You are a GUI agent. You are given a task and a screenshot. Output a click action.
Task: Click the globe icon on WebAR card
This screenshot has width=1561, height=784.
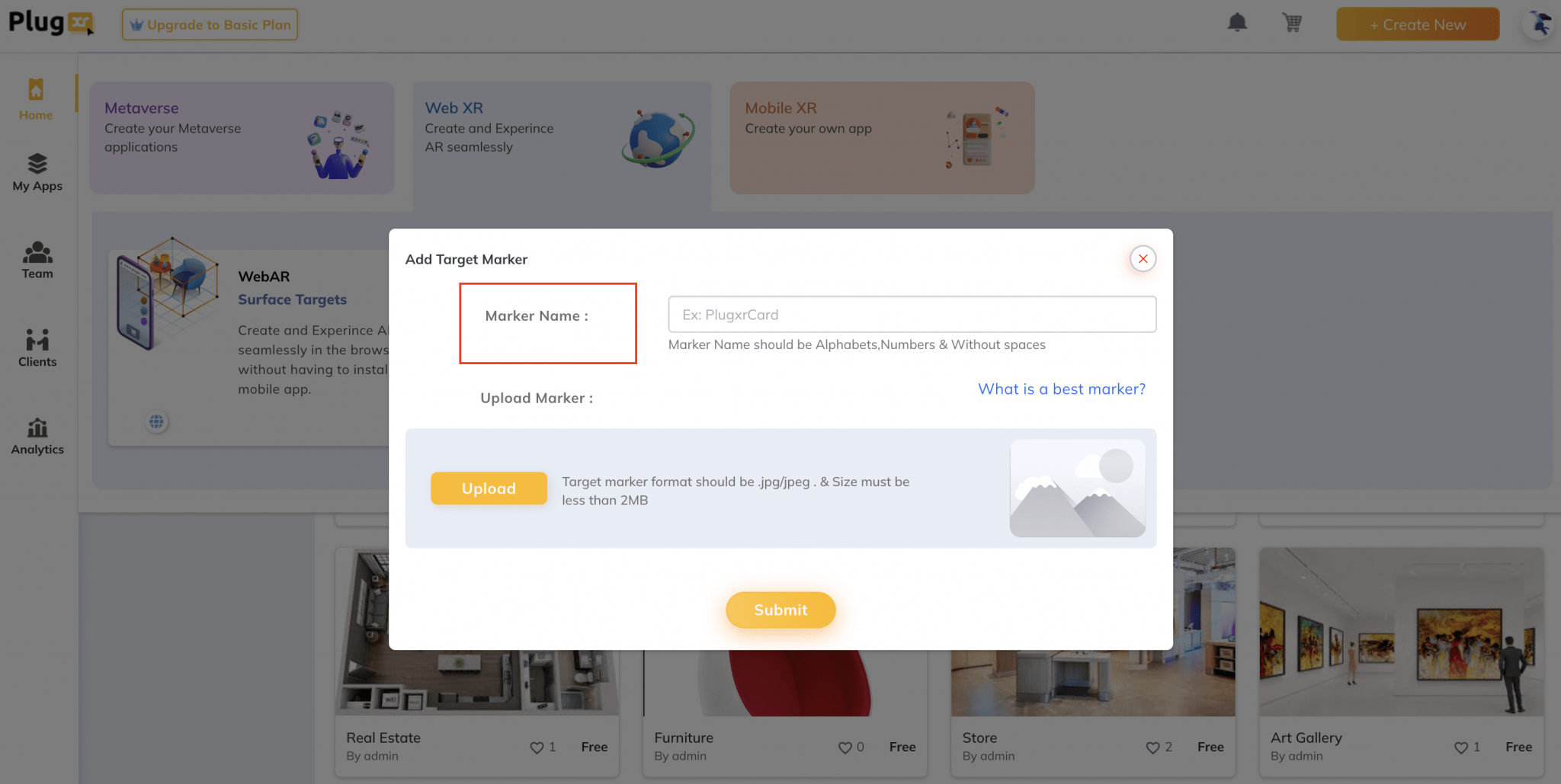[x=155, y=421]
